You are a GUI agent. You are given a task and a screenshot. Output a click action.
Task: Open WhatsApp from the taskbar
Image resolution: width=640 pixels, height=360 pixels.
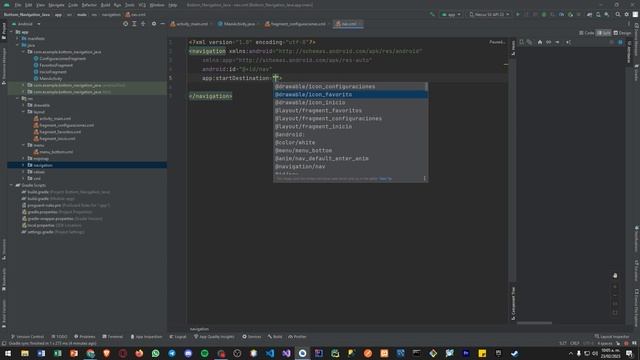[x=156, y=353]
